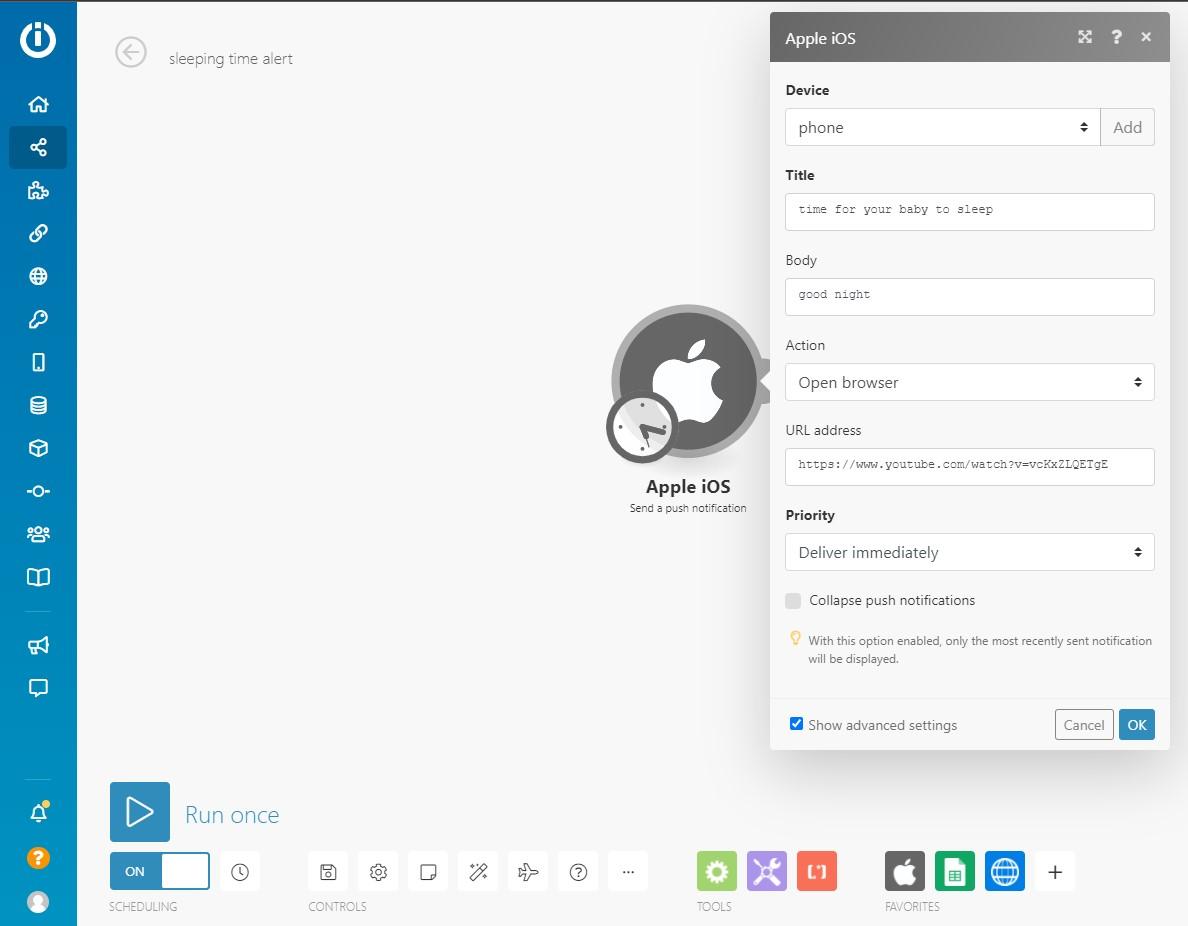Screen dimensions: 1188x926
Task: Open notes icon in controls
Action: (x=428, y=872)
